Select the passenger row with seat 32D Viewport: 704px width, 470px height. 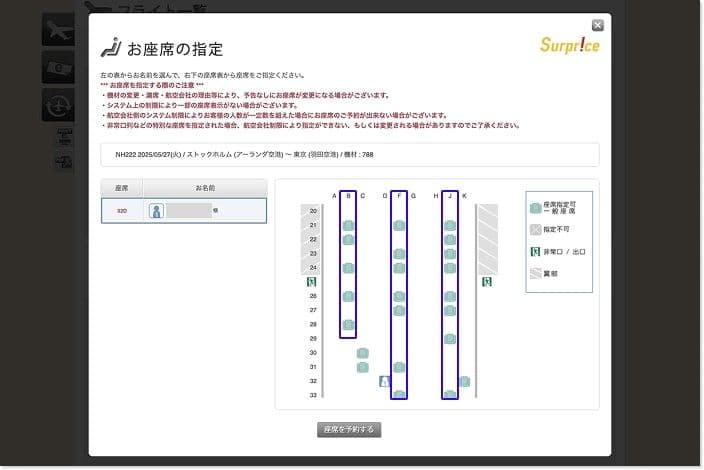pyautogui.click(x=184, y=211)
